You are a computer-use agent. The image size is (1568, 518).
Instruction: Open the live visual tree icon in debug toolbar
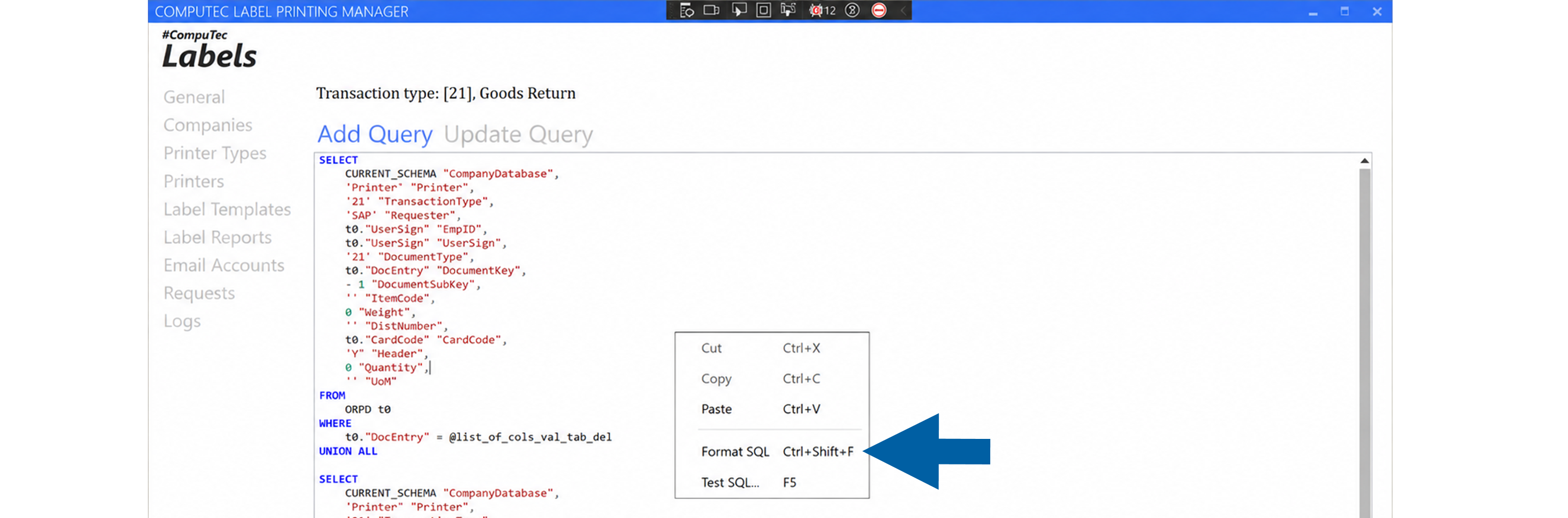[x=687, y=10]
